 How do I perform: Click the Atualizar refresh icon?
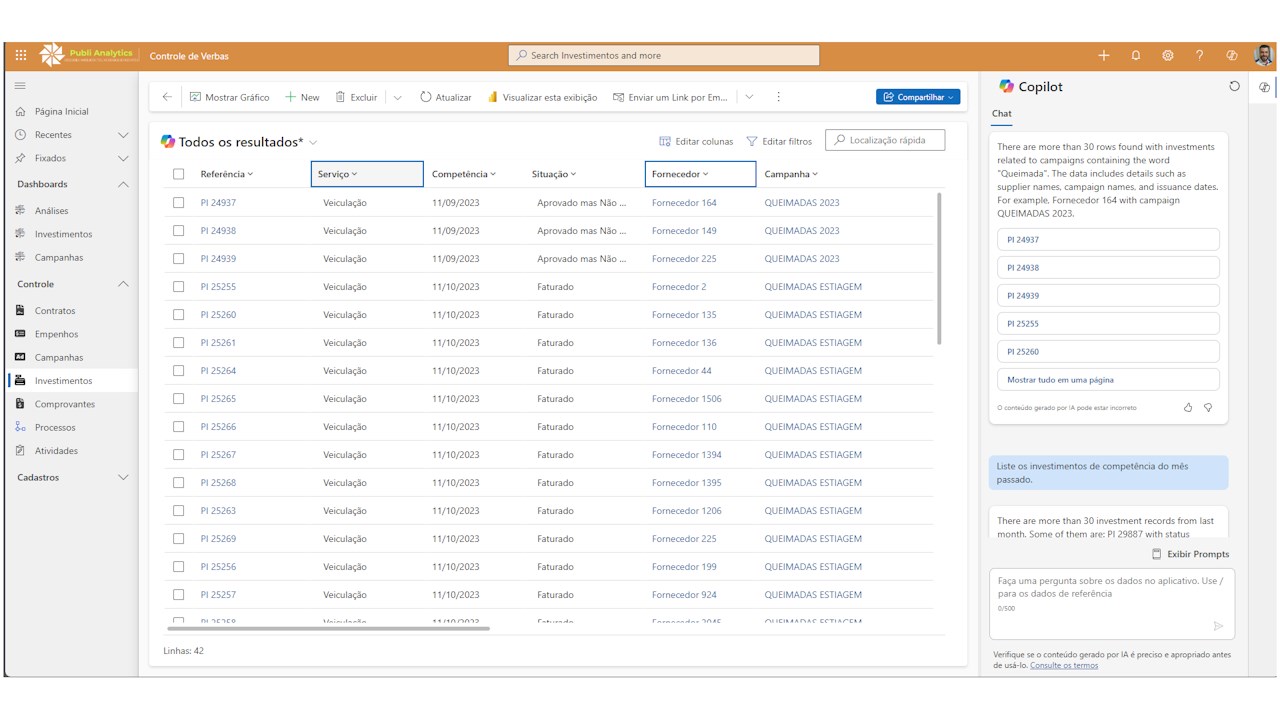(x=425, y=97)
